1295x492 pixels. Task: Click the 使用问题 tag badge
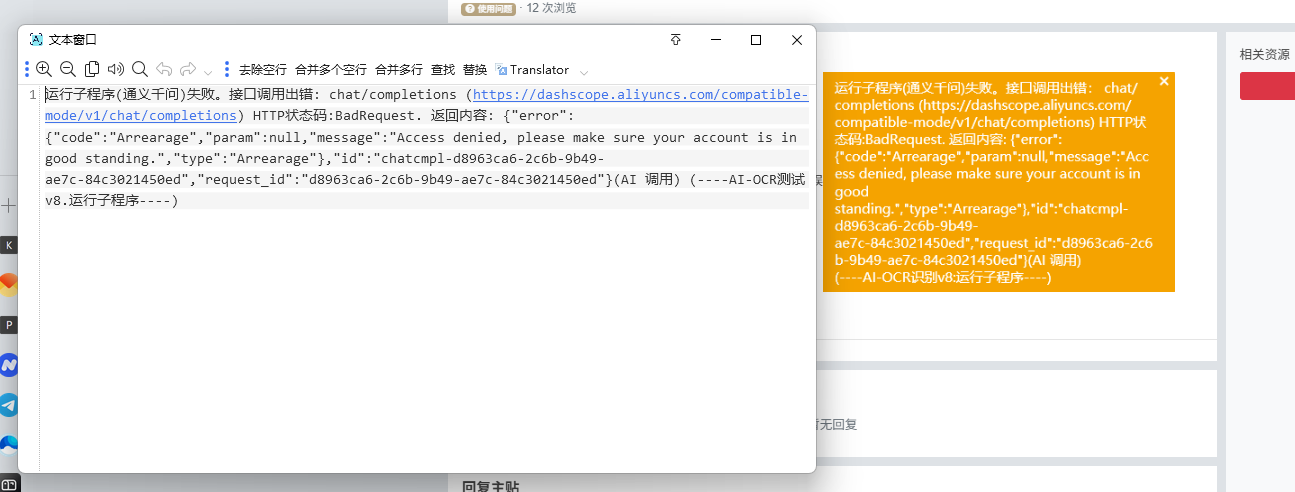coord(488,8)
